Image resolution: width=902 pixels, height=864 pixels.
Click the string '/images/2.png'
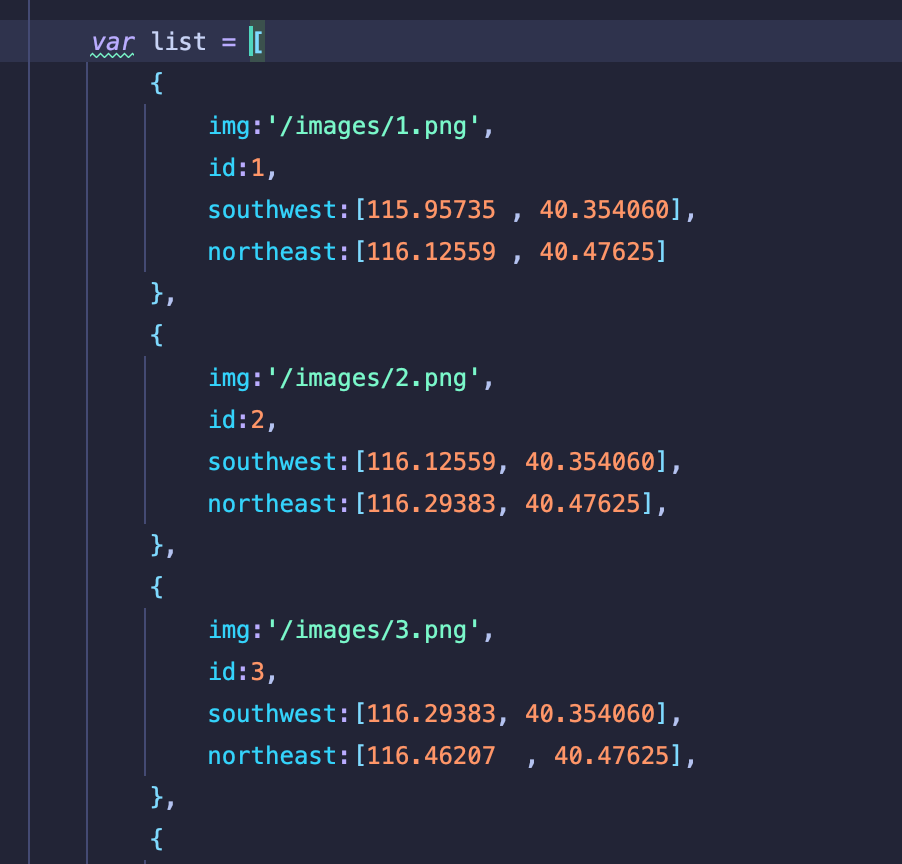click(373, 379)
